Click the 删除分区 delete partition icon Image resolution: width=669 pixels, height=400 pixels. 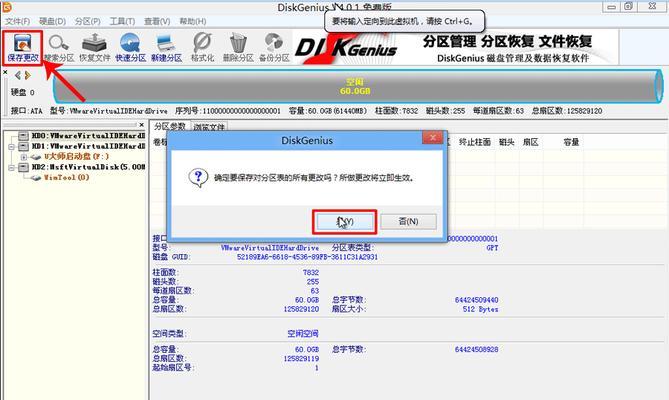pyautogui.click(x=238, y=48)
